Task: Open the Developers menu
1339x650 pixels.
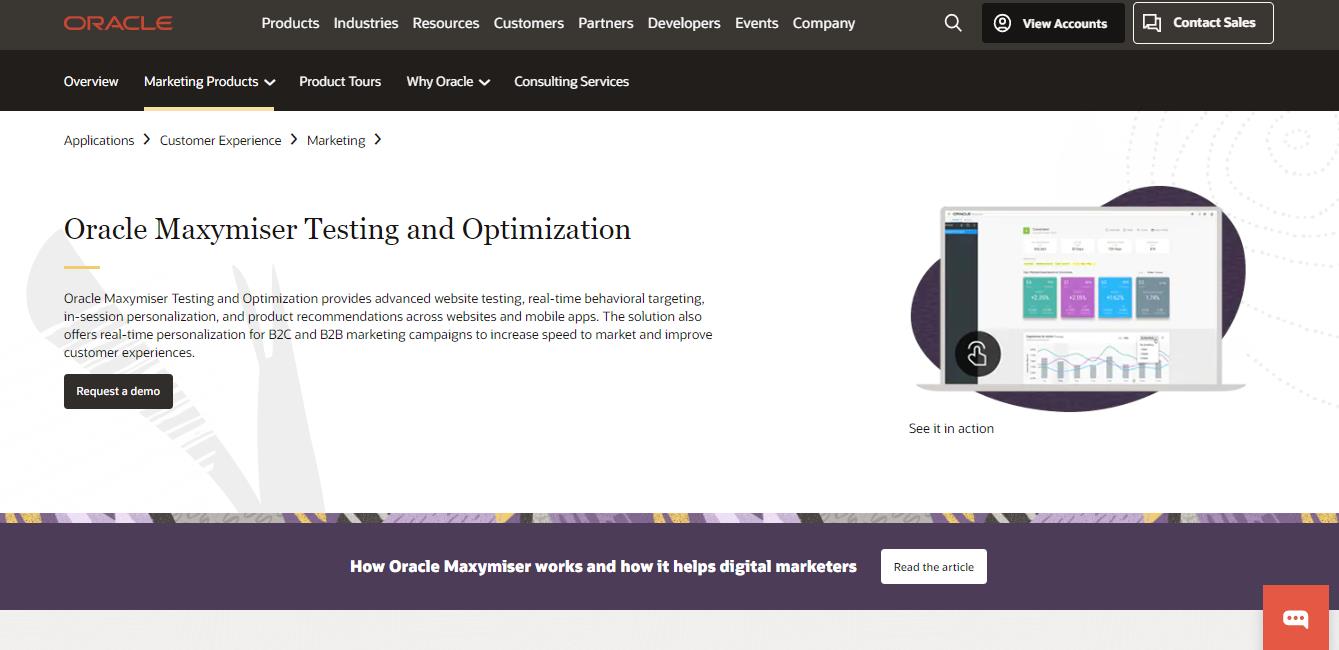Action: pos(684,23)
